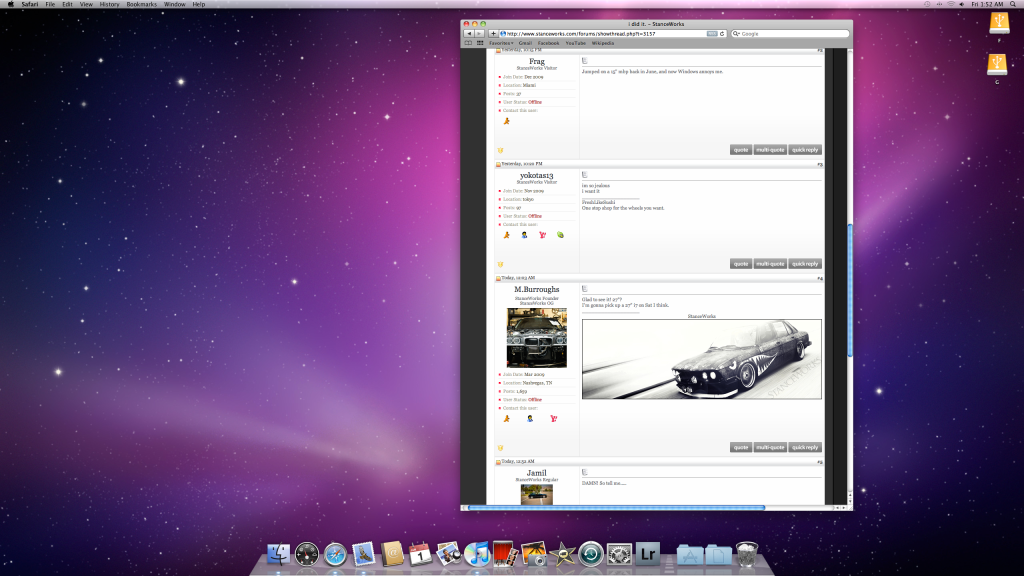Click the AIM icon in Frag's contact row
This screenshot has width=1024, height=576.
coord(506,121)
